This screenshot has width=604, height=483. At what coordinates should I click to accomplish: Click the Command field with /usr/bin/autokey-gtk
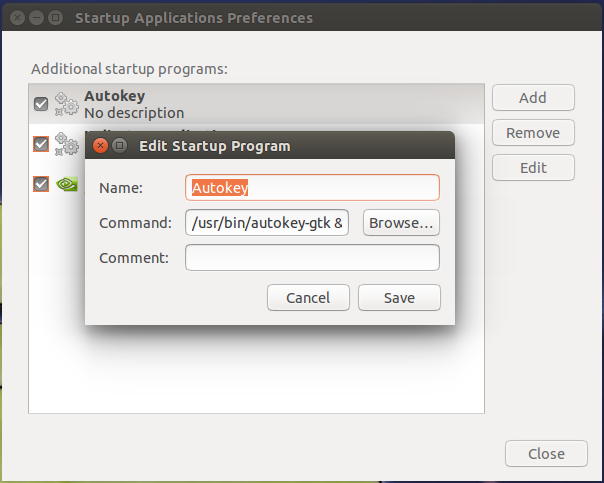pos(267,223)
